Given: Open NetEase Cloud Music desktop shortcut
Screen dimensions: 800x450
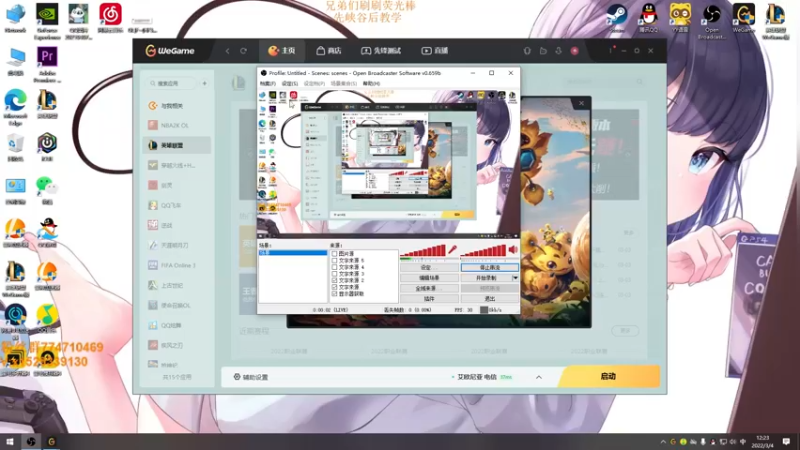Looking at the screenshot, I should [110, 18].
